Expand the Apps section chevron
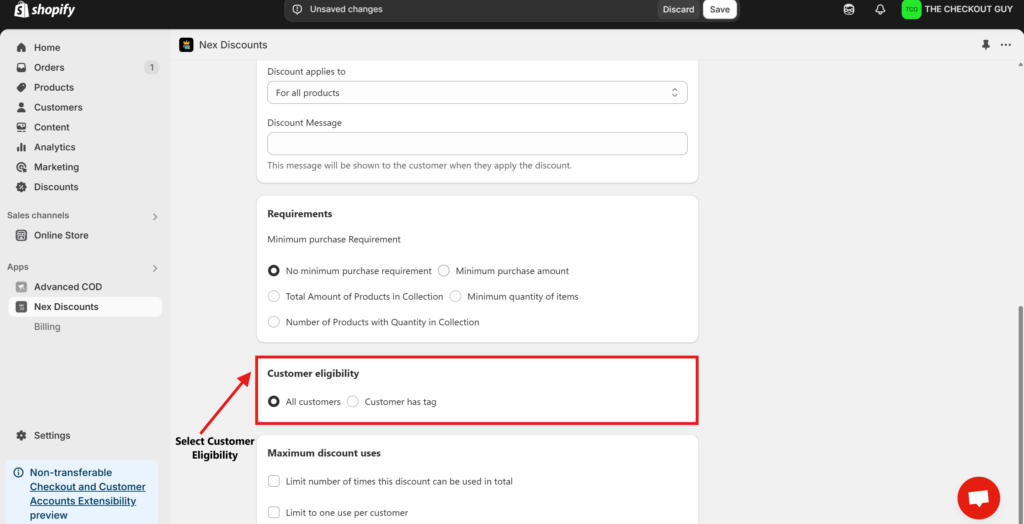Screen dimensions: 1024x524 click(155, 268)
